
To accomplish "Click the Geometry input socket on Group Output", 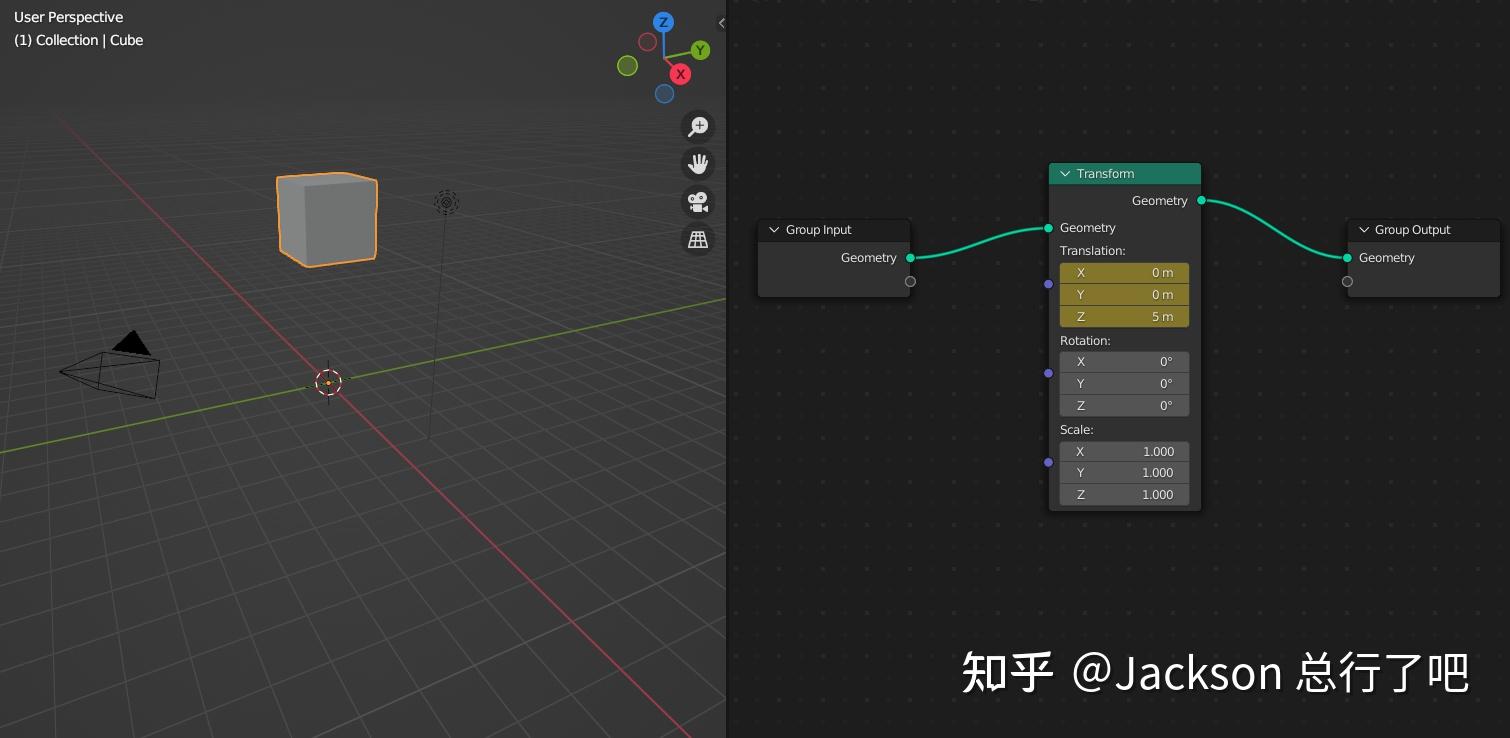I will click(1347, 257).
